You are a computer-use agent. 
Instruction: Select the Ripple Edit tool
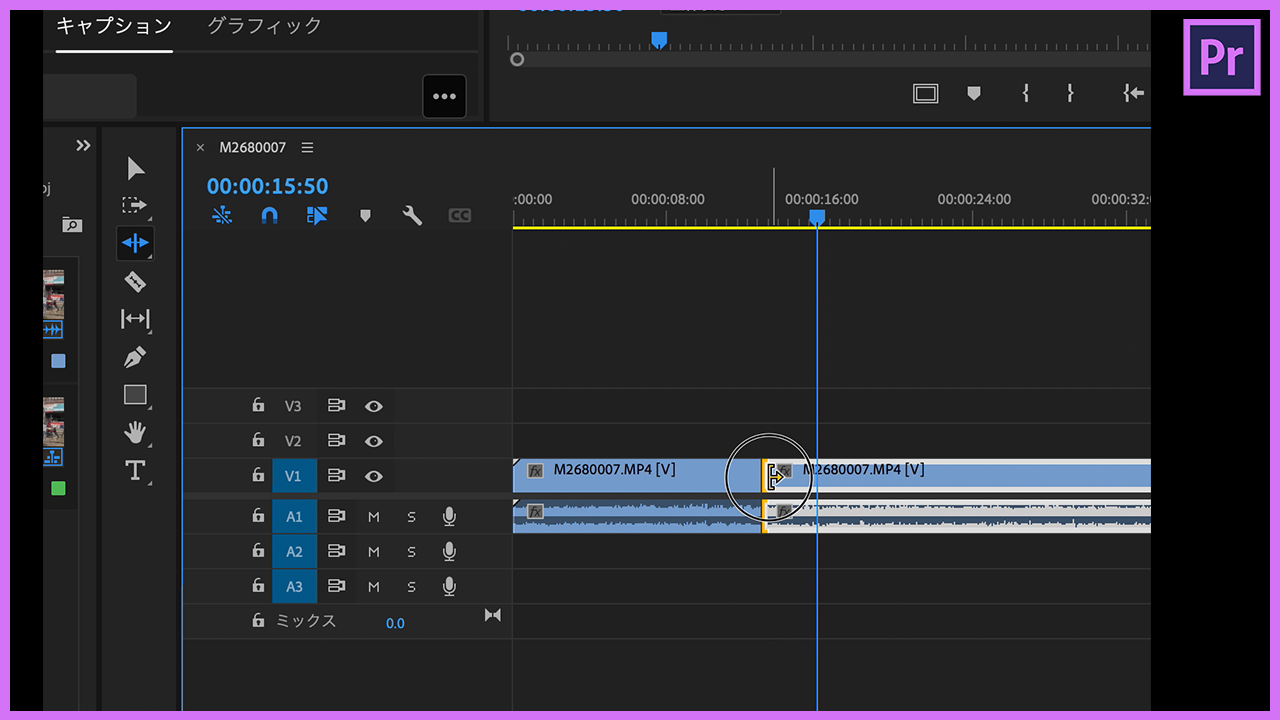135,243
